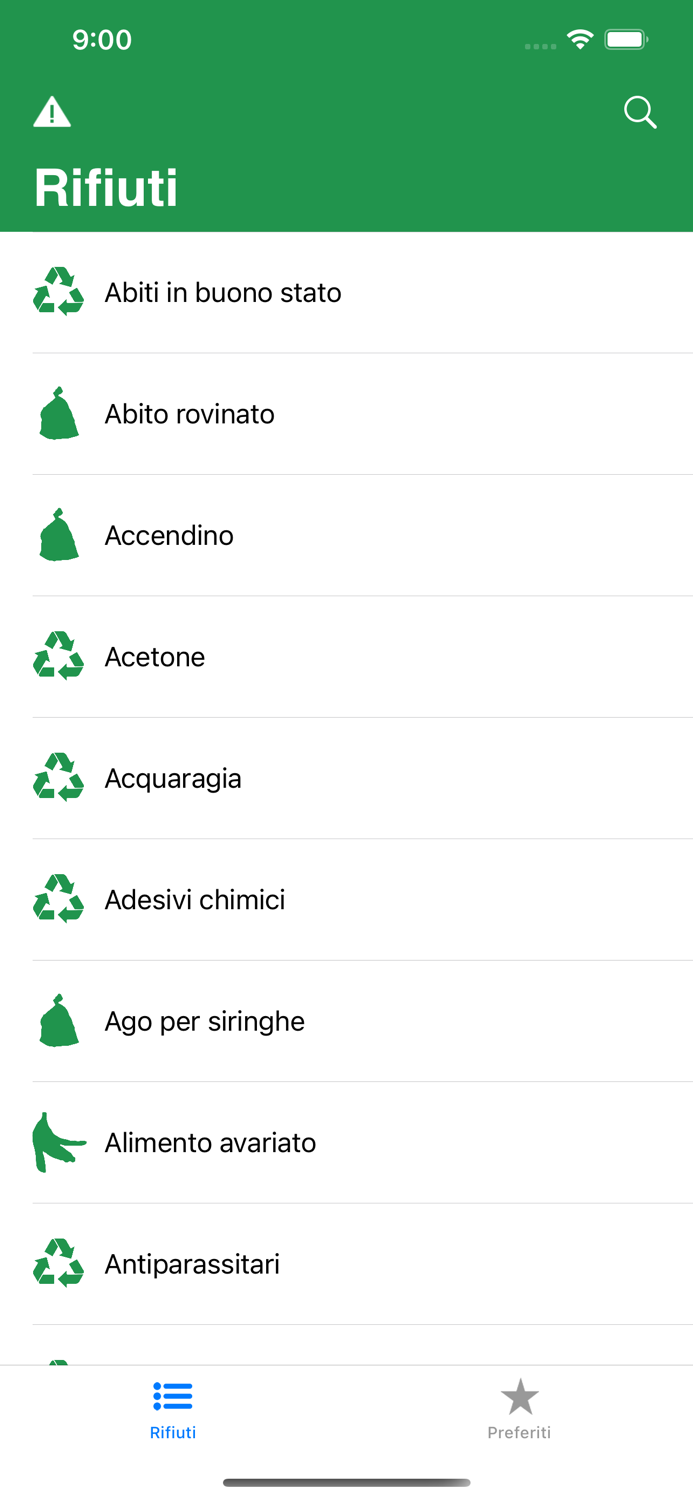Screen dimensions: 693x1500
Task: Switch to the Preferiti tab
Action: point(519,1410)
